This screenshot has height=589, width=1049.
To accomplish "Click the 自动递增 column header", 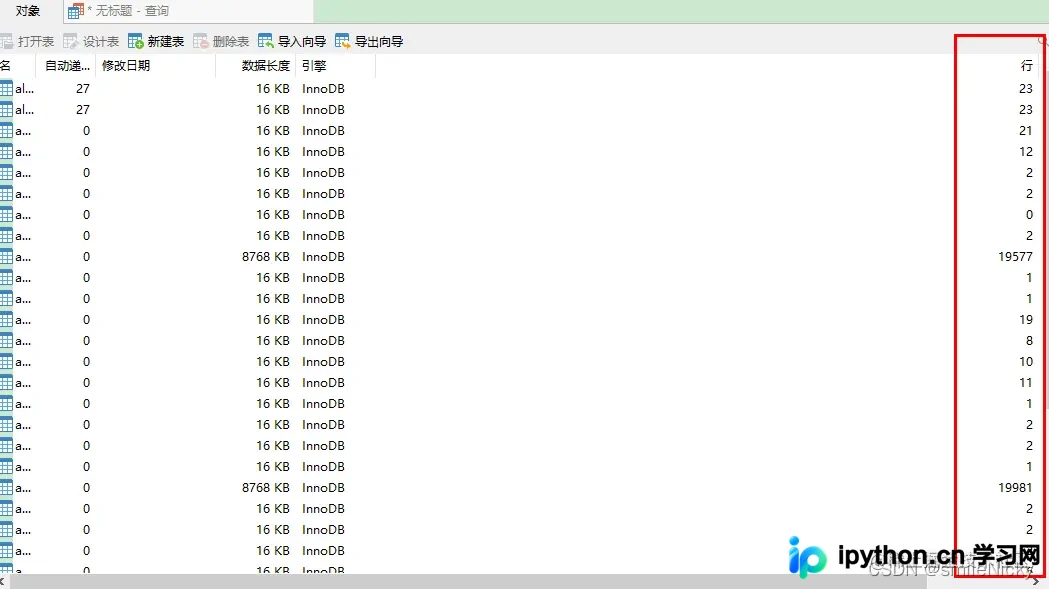I will click(66, 66).
